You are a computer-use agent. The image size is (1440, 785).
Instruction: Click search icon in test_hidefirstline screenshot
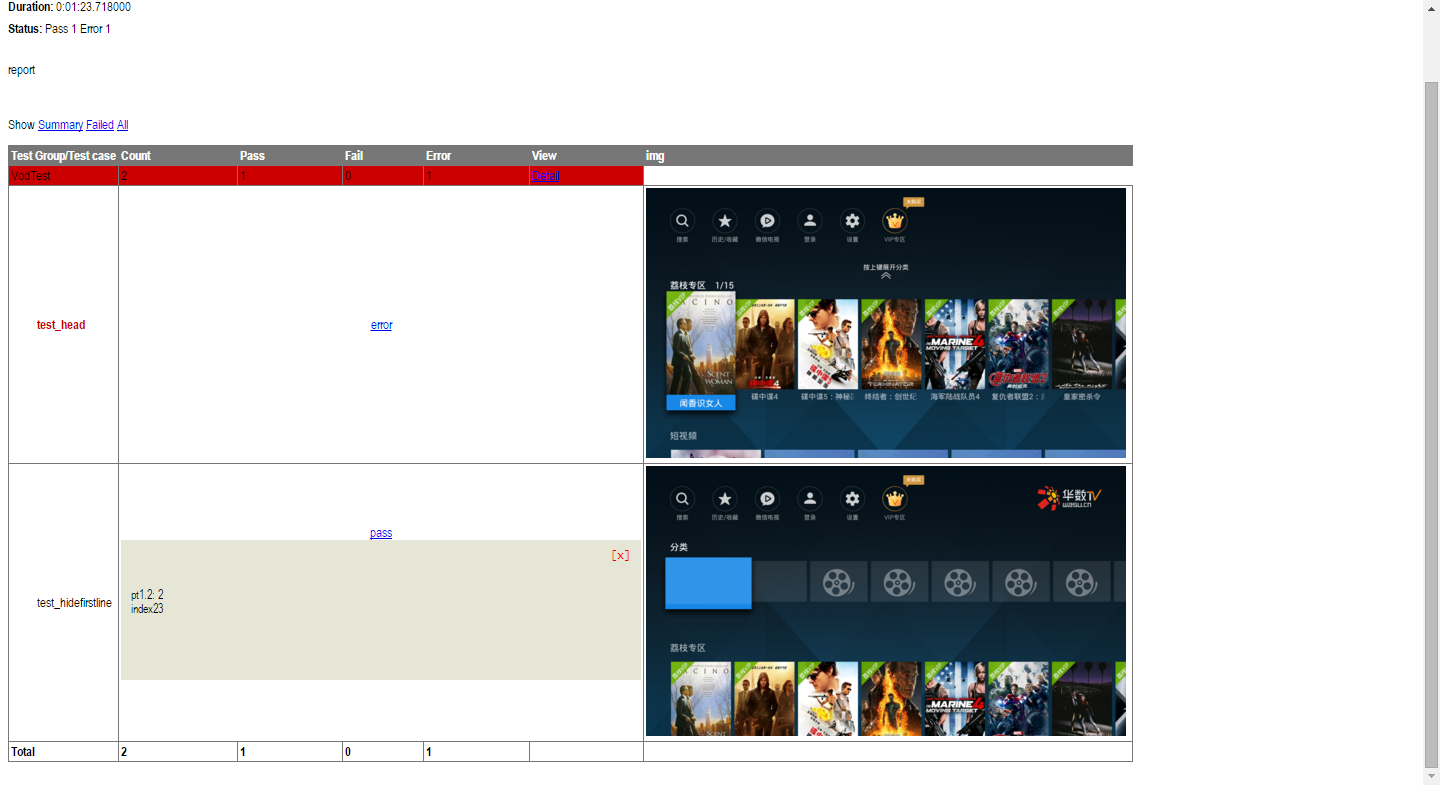coord(682,498)
